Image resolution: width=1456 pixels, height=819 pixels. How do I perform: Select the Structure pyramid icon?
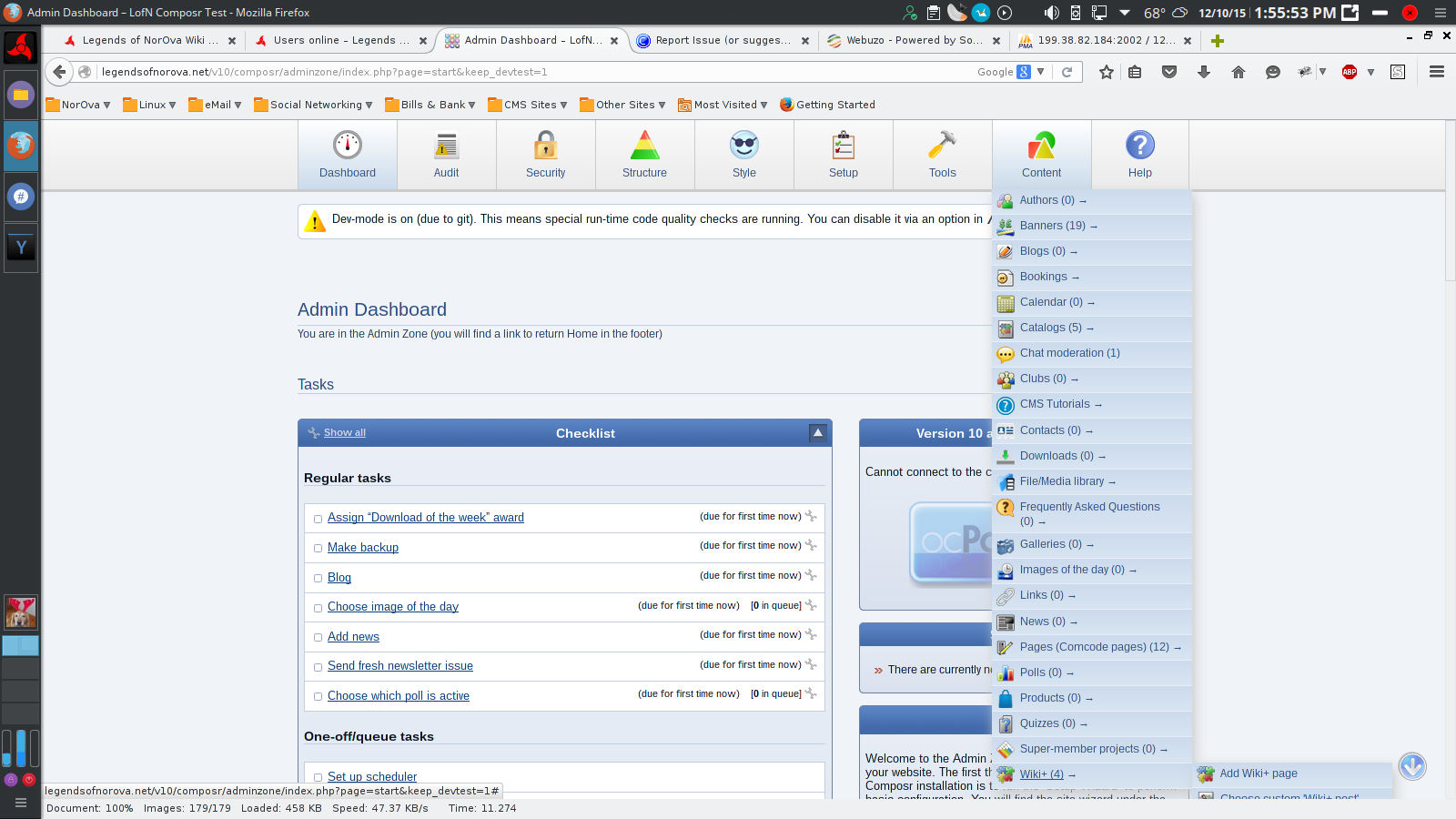point(644,146)
